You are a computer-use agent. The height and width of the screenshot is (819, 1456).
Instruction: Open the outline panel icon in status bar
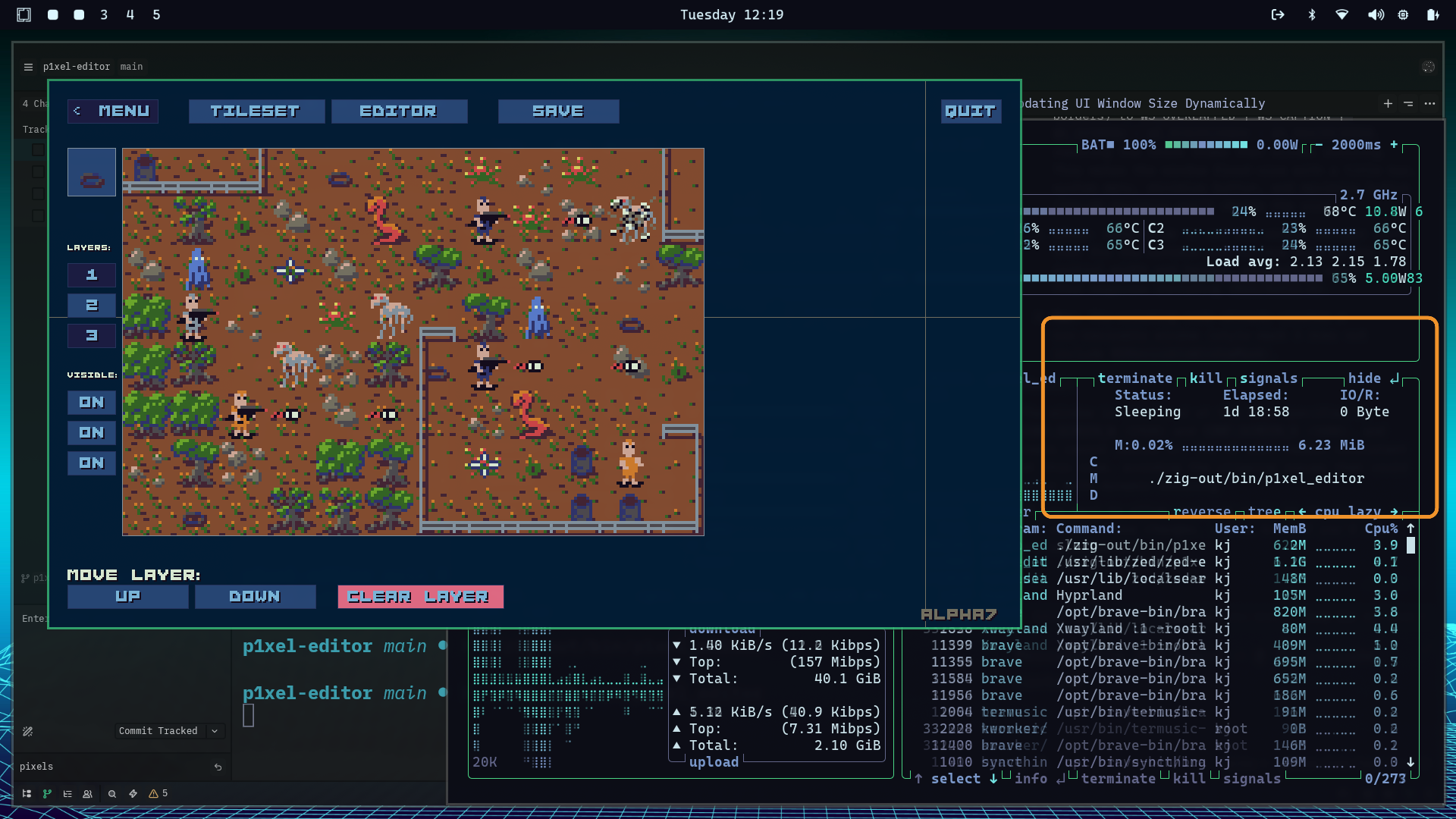pos(67,793)
